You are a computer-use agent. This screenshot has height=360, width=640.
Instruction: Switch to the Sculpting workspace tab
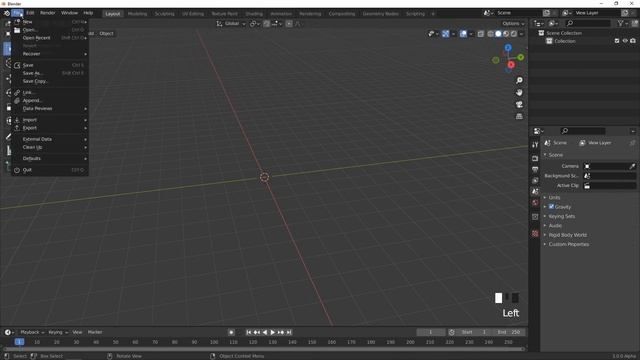pos(164,14)
